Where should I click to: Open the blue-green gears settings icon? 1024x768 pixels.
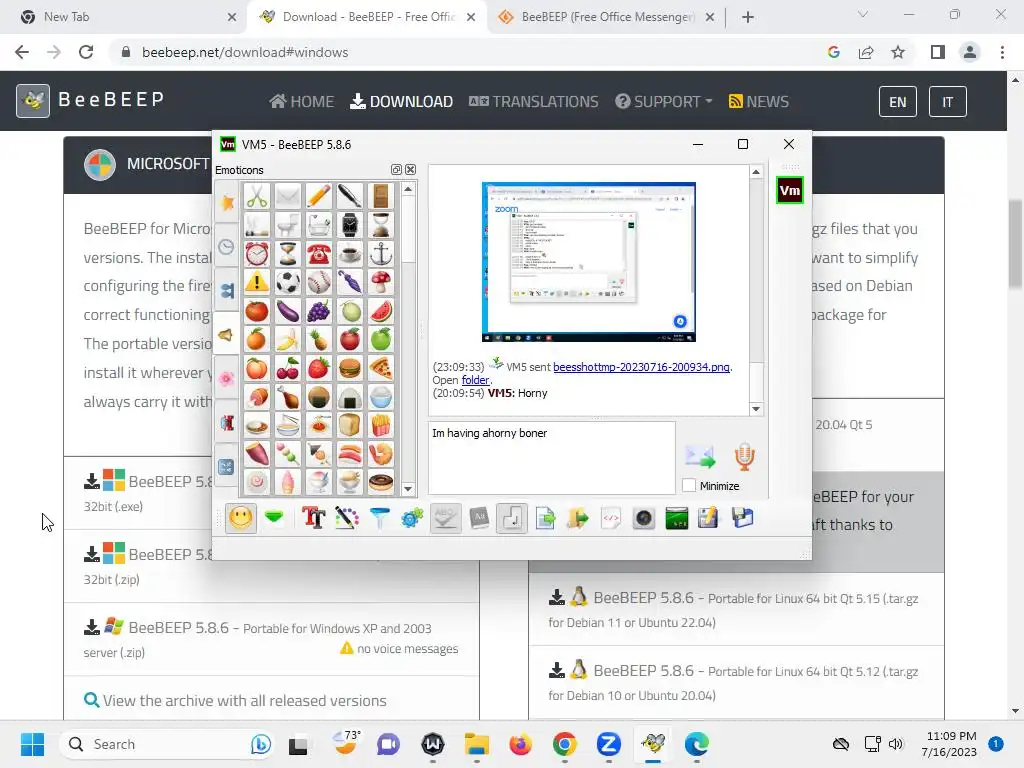(412, 519)
